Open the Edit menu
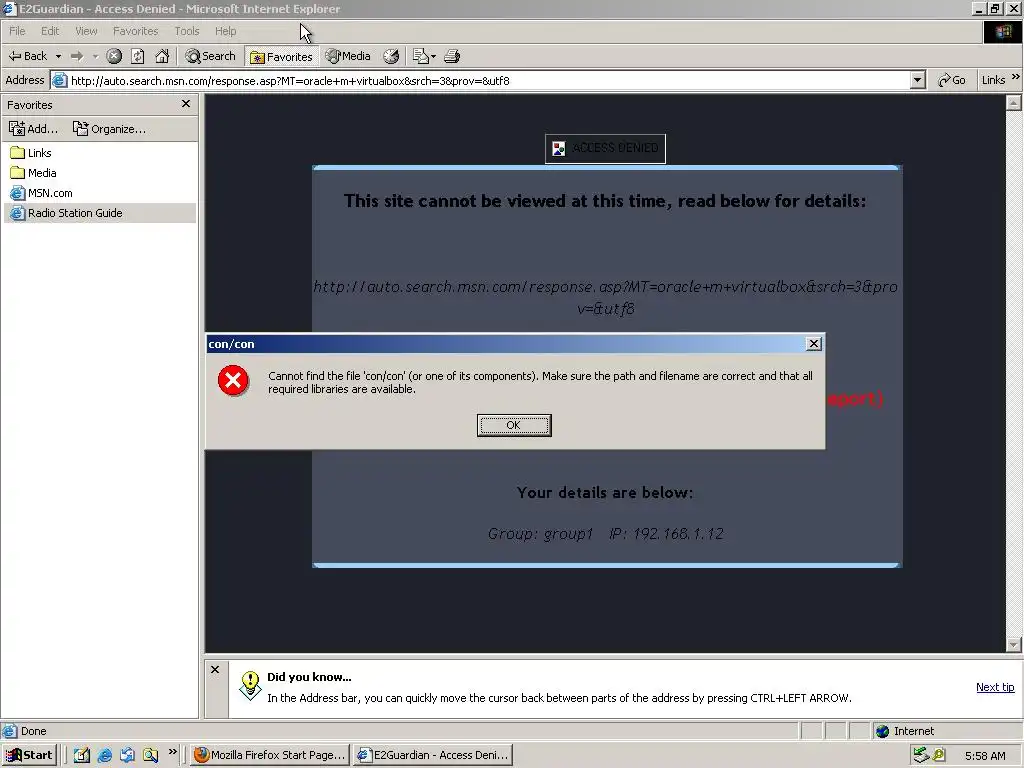 tap(50, 31)
